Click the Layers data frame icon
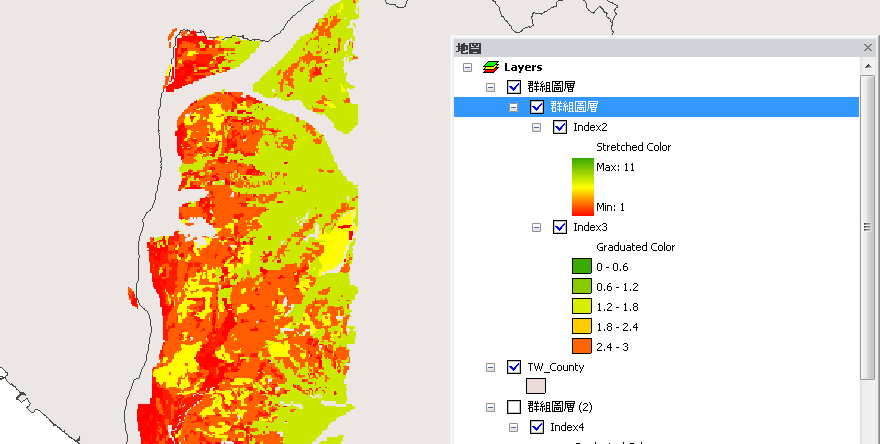Screen dimensions: 880x444 coord(490,67)
